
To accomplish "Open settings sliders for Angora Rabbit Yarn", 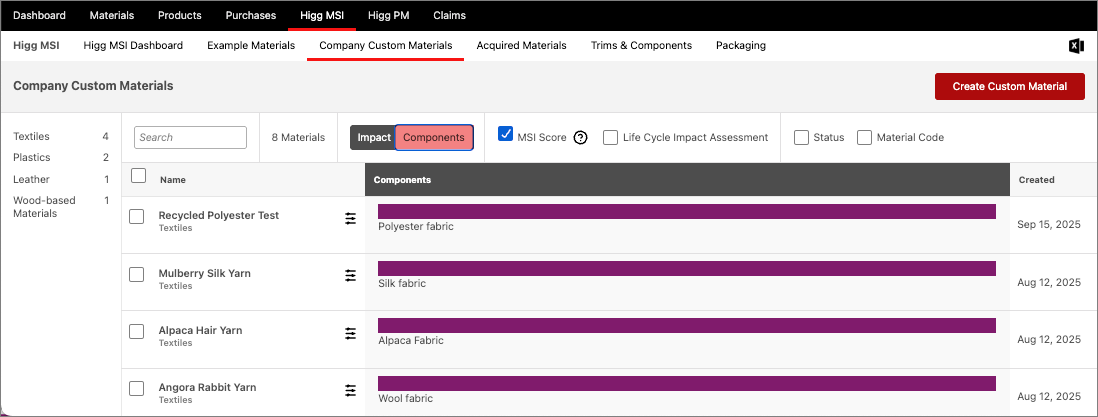I will point(350,390).
